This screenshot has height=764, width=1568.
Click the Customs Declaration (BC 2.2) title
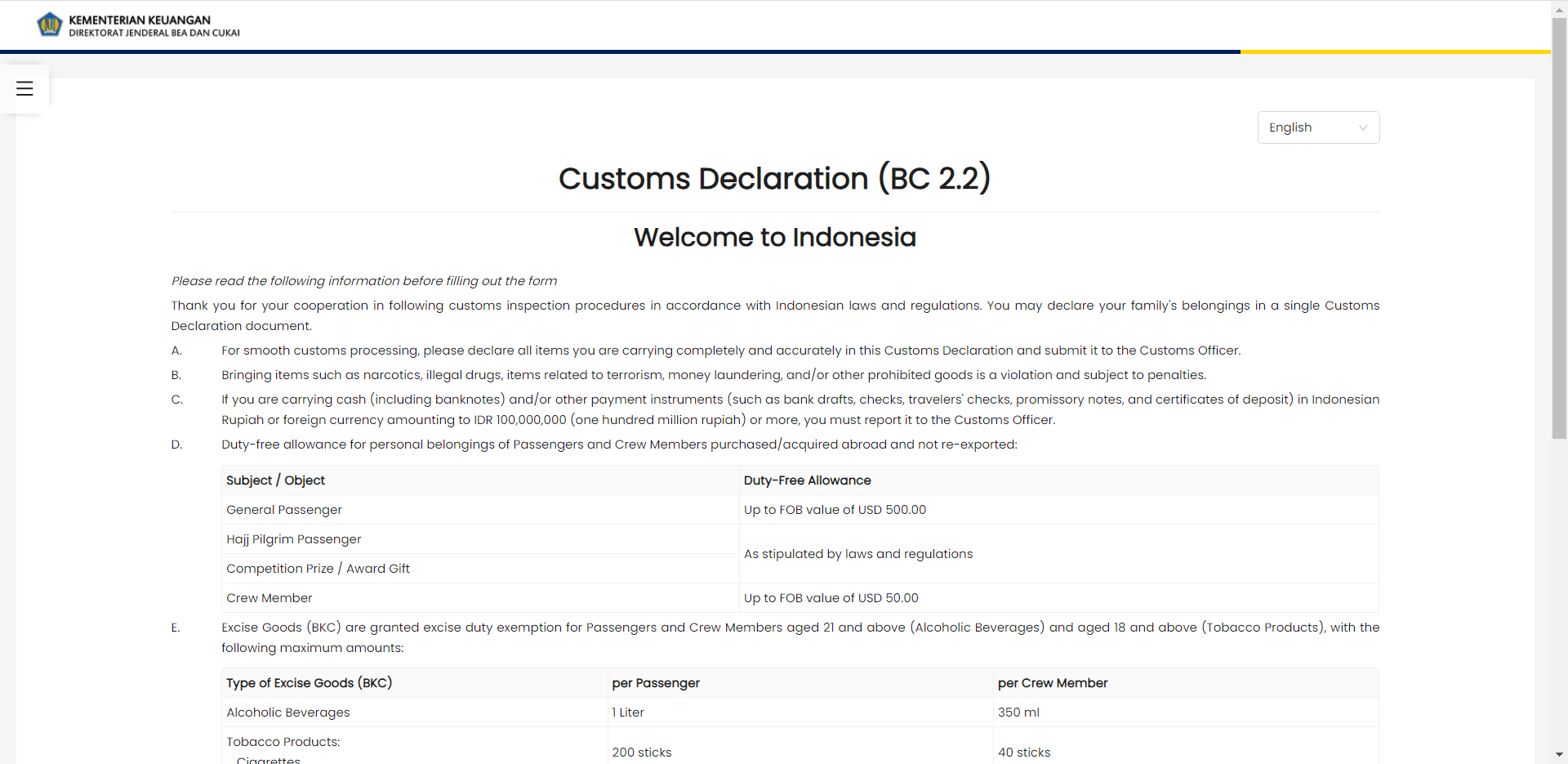click(x=774, y=178)
